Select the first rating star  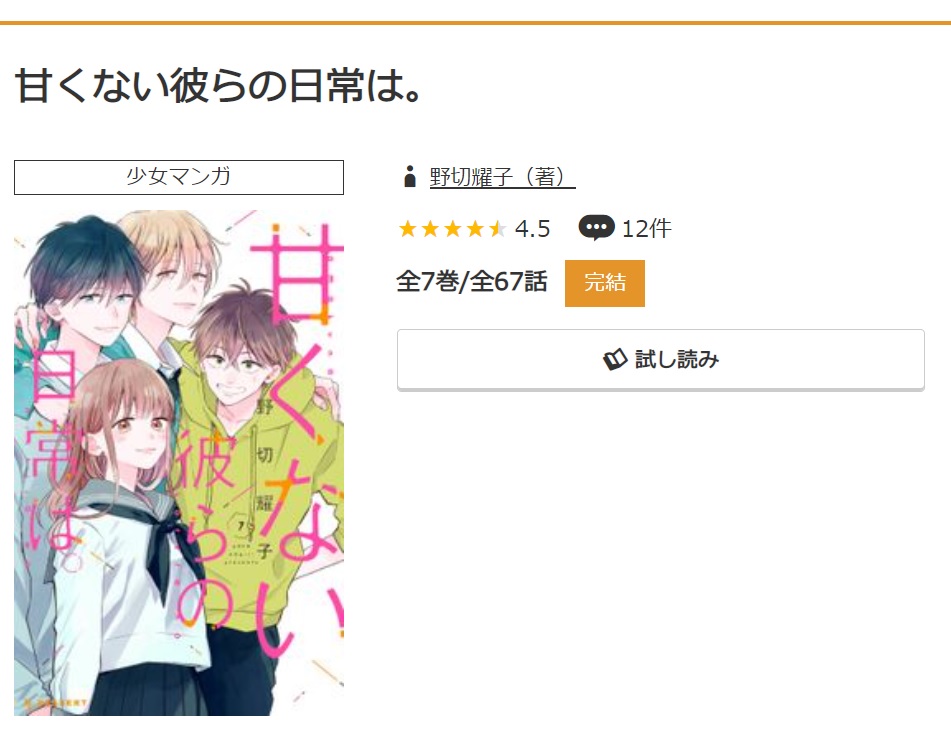pyautogui.click(x=408, y=229)
